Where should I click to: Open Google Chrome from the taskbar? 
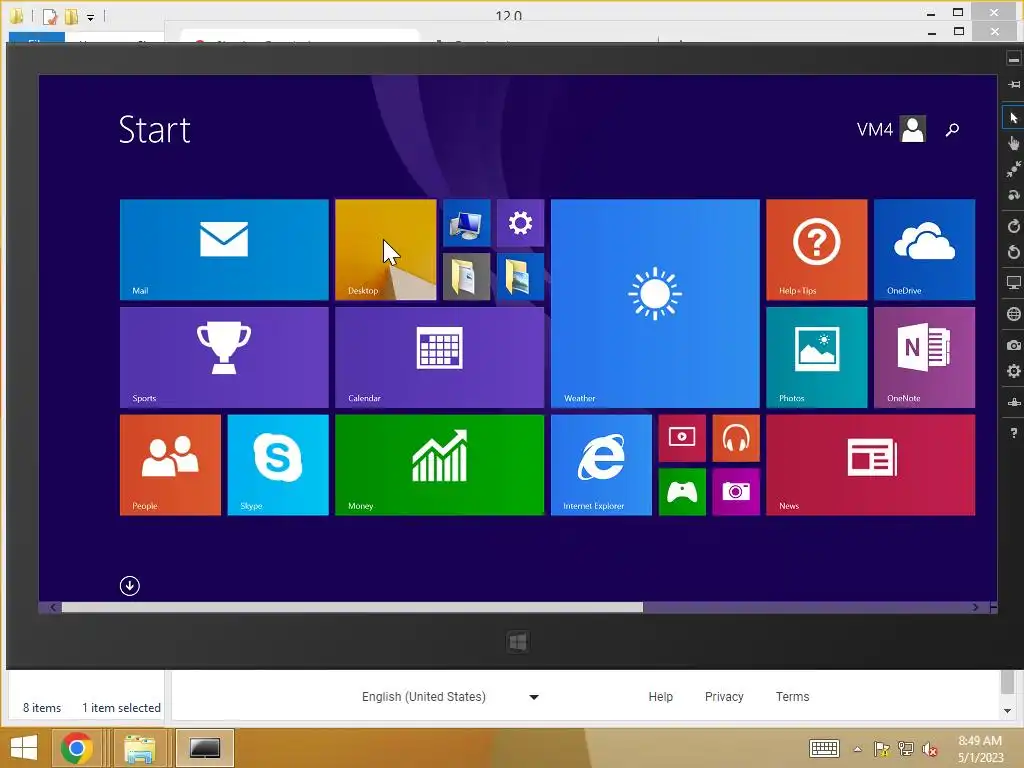pyautogui.click(x=76, y=748)
